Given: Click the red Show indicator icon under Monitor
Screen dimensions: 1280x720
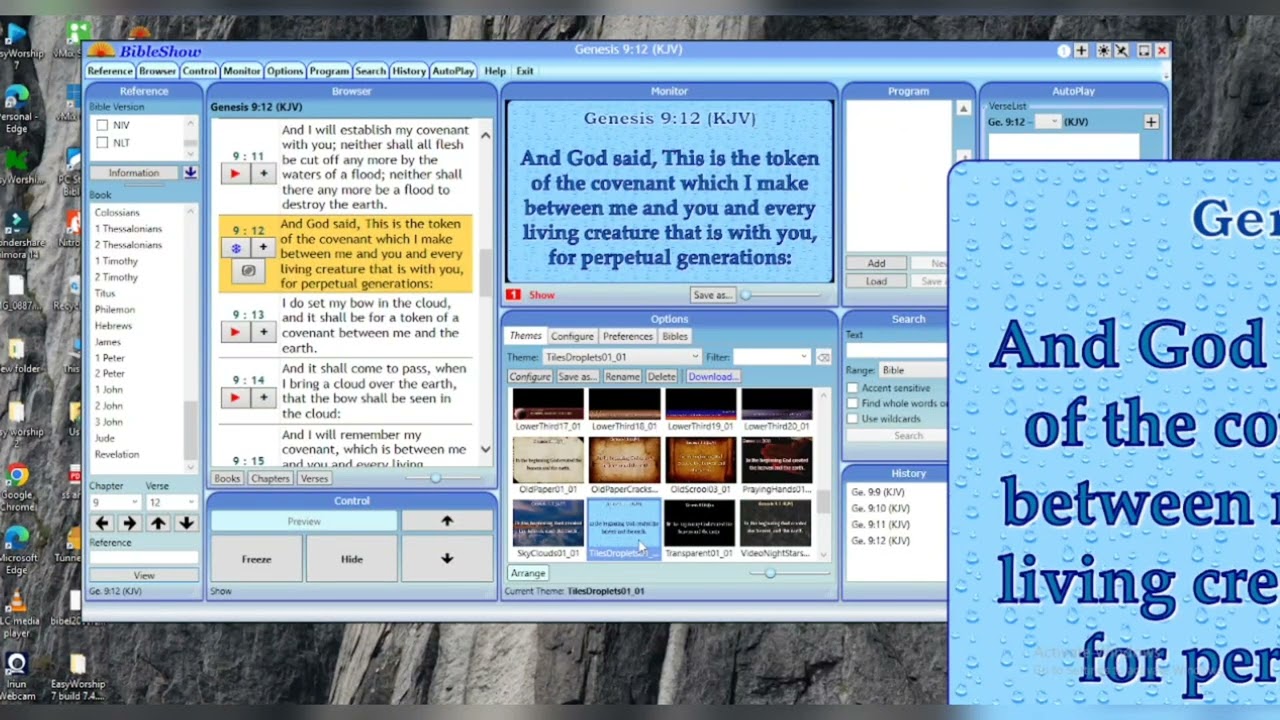Looking at the screenshot, I should tap(513, 295).
